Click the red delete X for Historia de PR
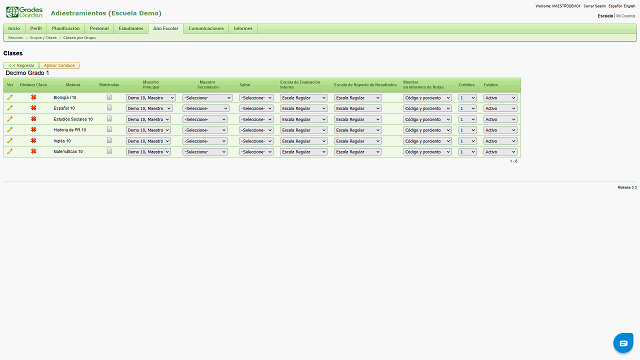This screenshot has width=640, height=360. coord(33,129)
